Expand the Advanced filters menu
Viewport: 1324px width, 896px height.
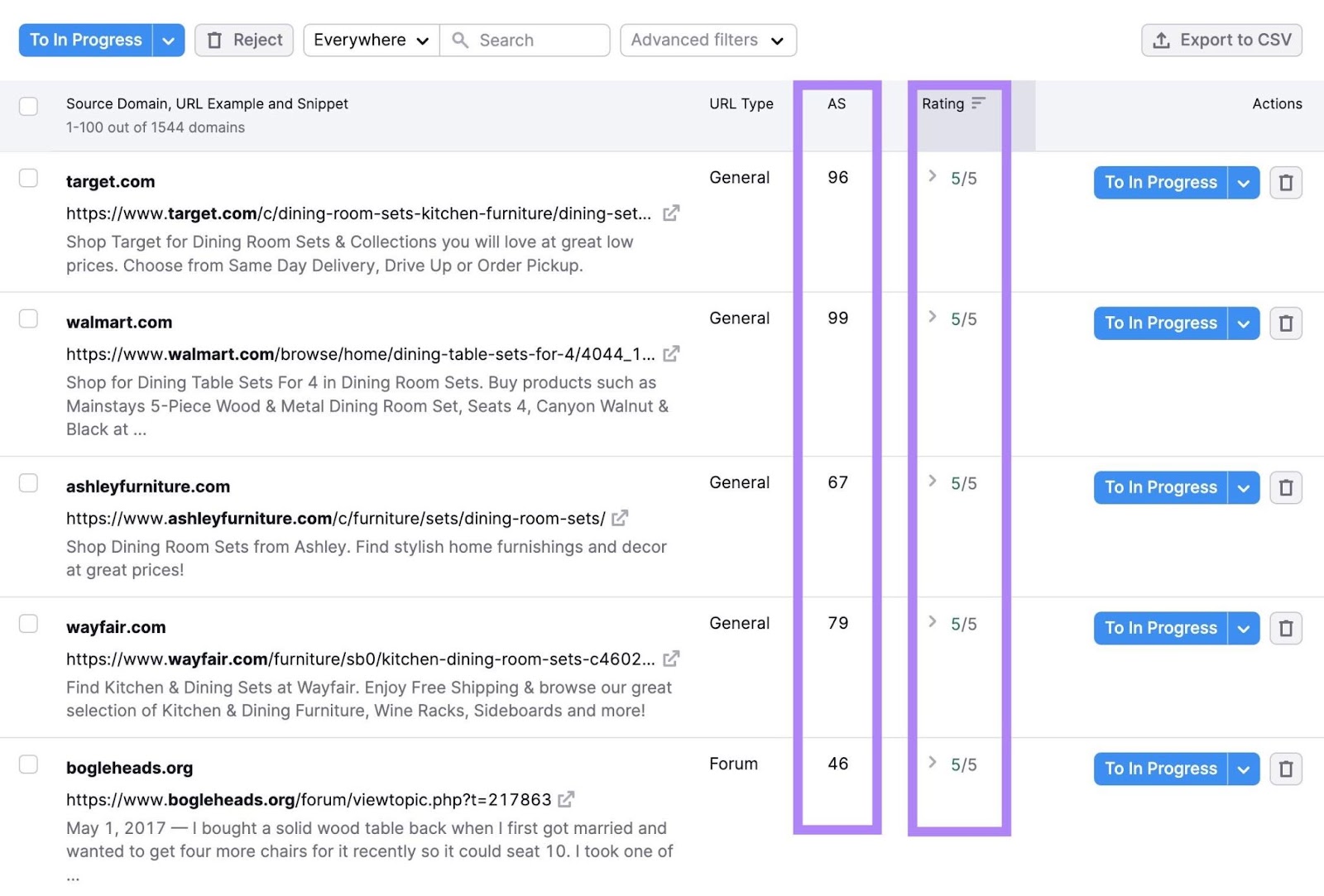(708, 40)
